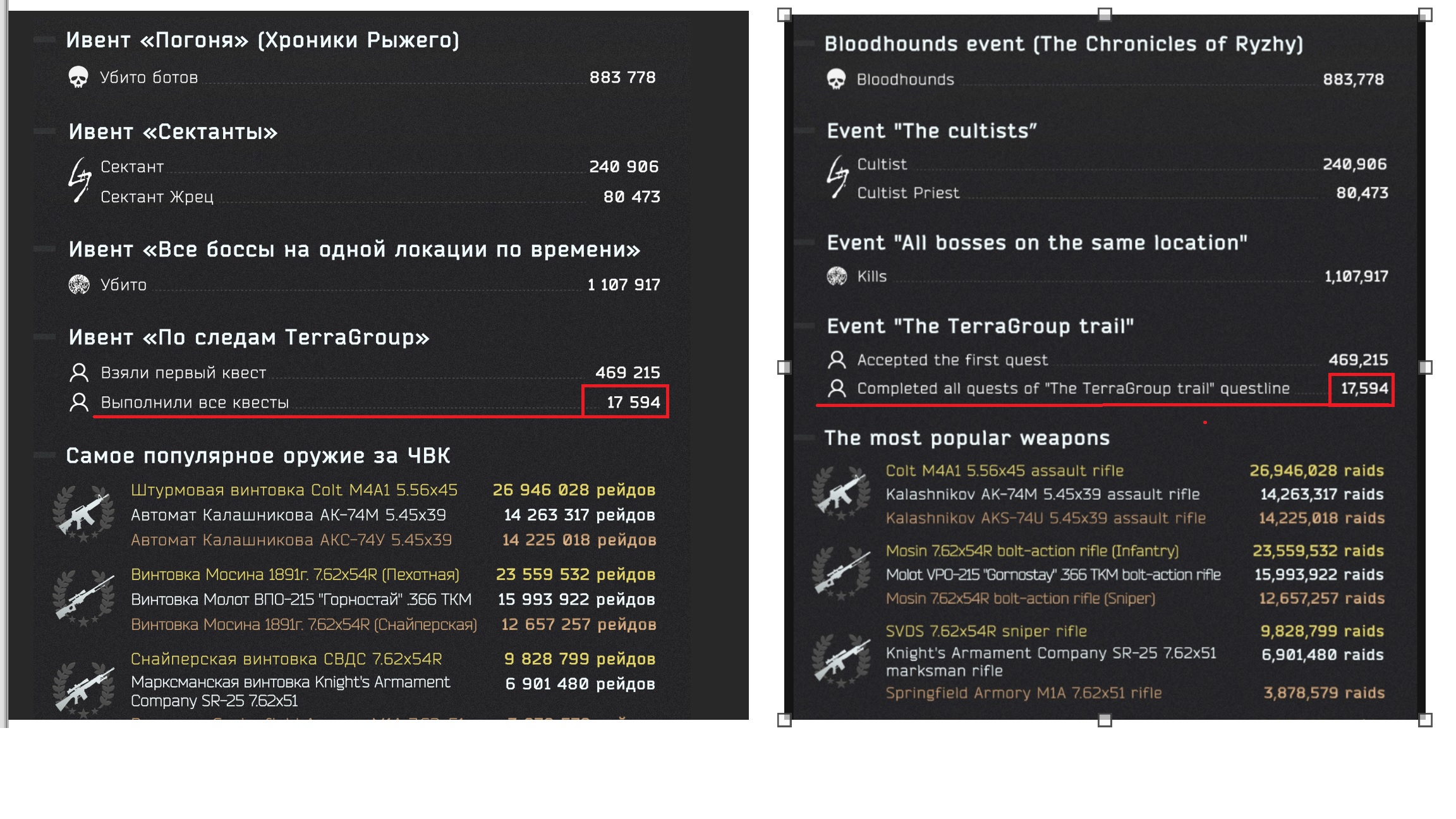The height and width of the screenshot is (819, 1456).
Task: Select the round icon next to Kills
Action: (x=837, y=276)
